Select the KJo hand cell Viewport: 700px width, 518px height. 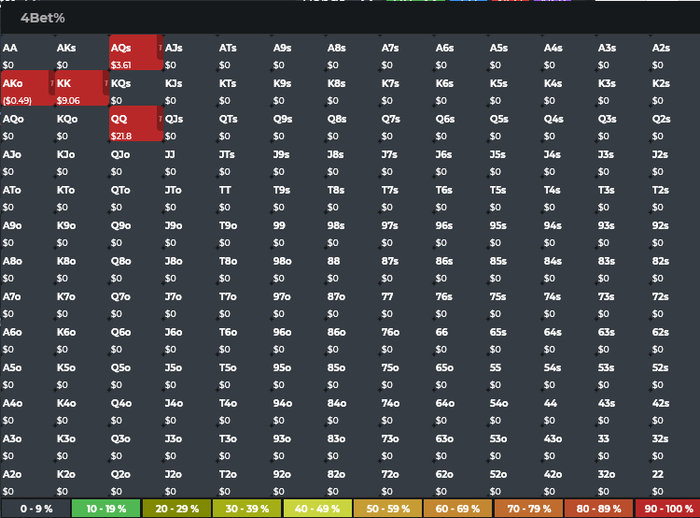[82, 159]
